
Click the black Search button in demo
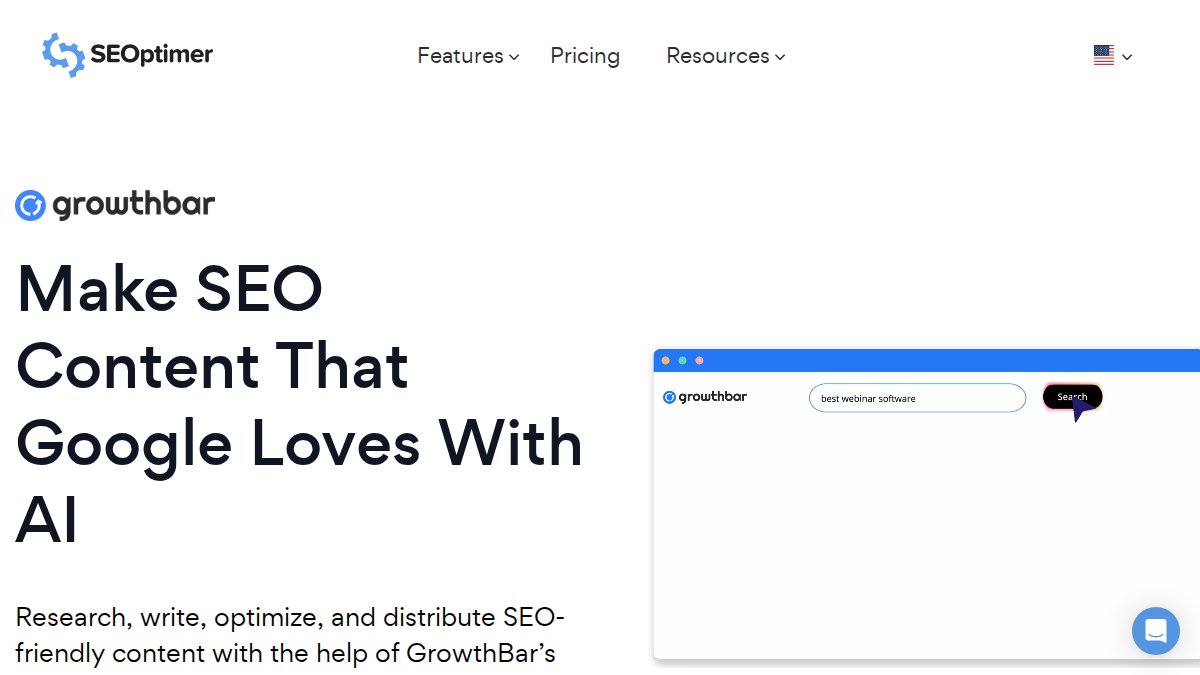pyautogui.click(x=1072, y=397)
